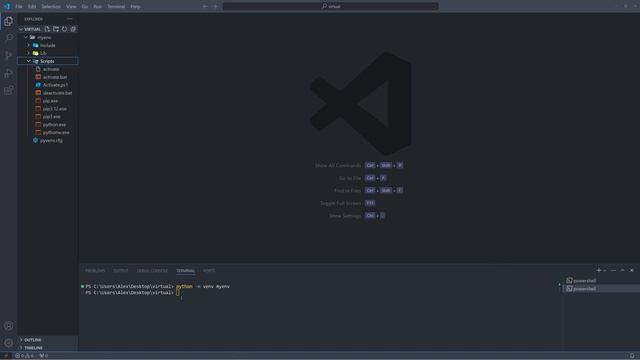Click the command center search box

click(331, 6)
